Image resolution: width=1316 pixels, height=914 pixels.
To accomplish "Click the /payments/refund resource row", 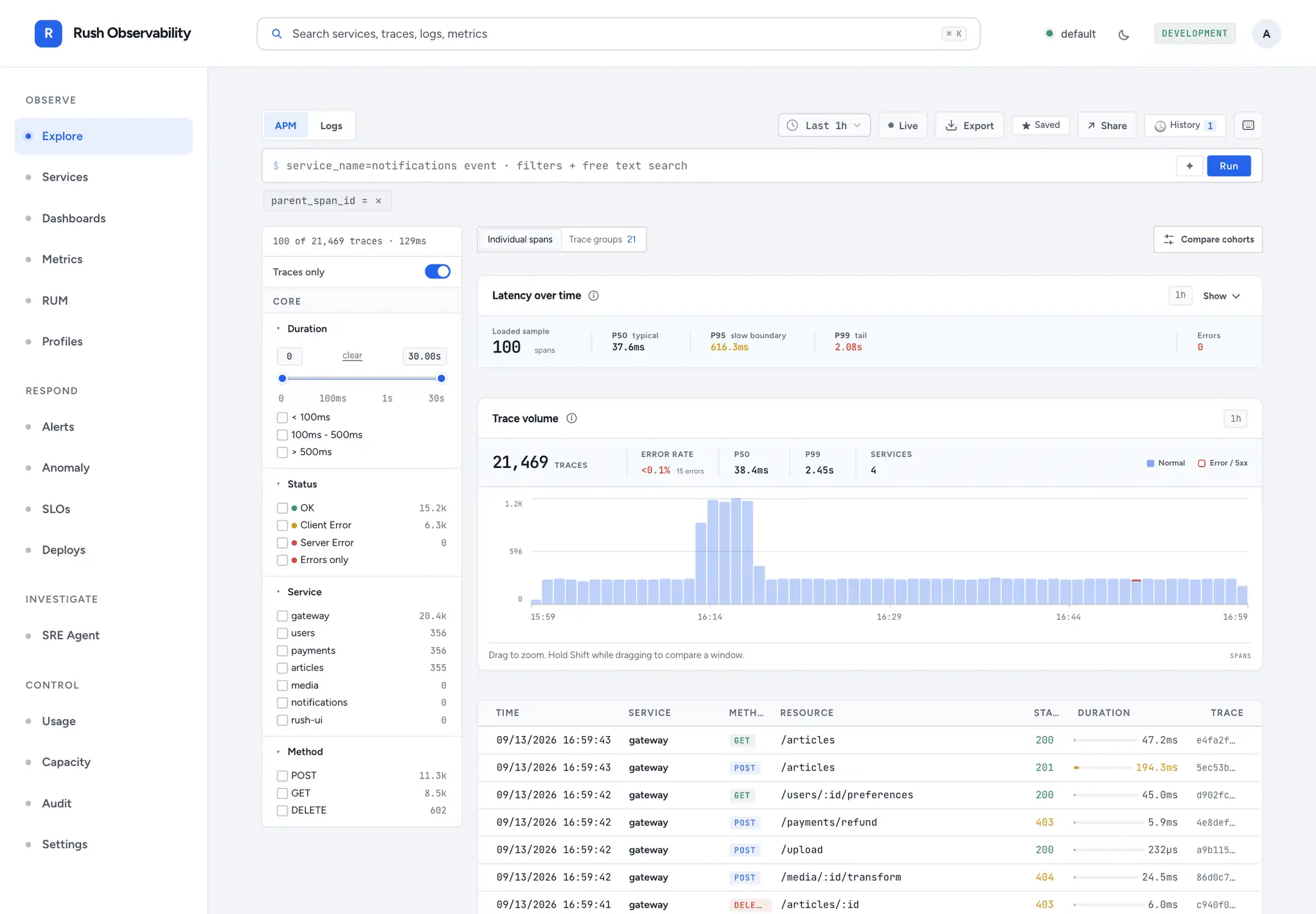I will point(869,822).
